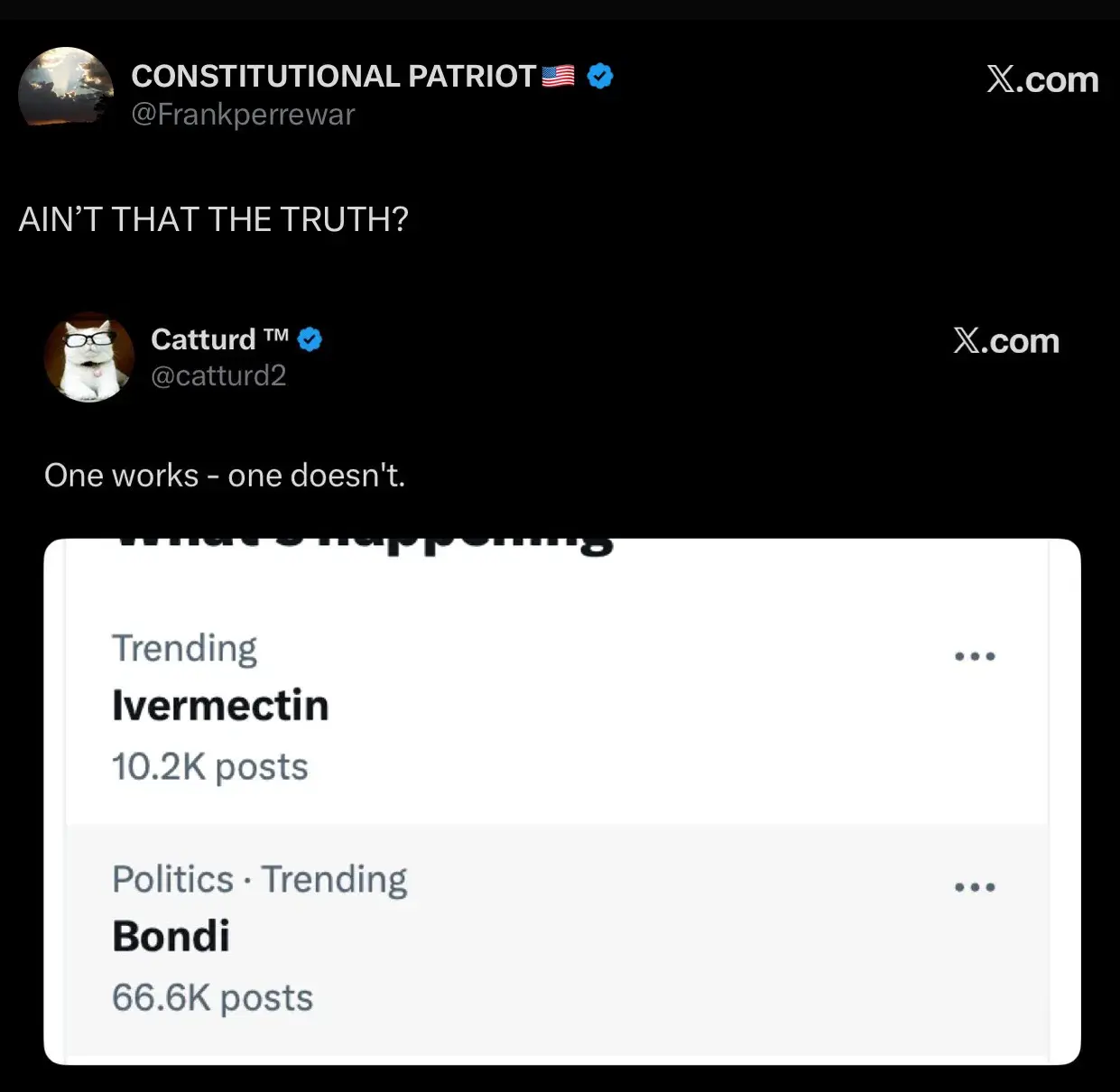Click the "AIN'T THAT THE TRUTH?" post text

click(214, 219)
